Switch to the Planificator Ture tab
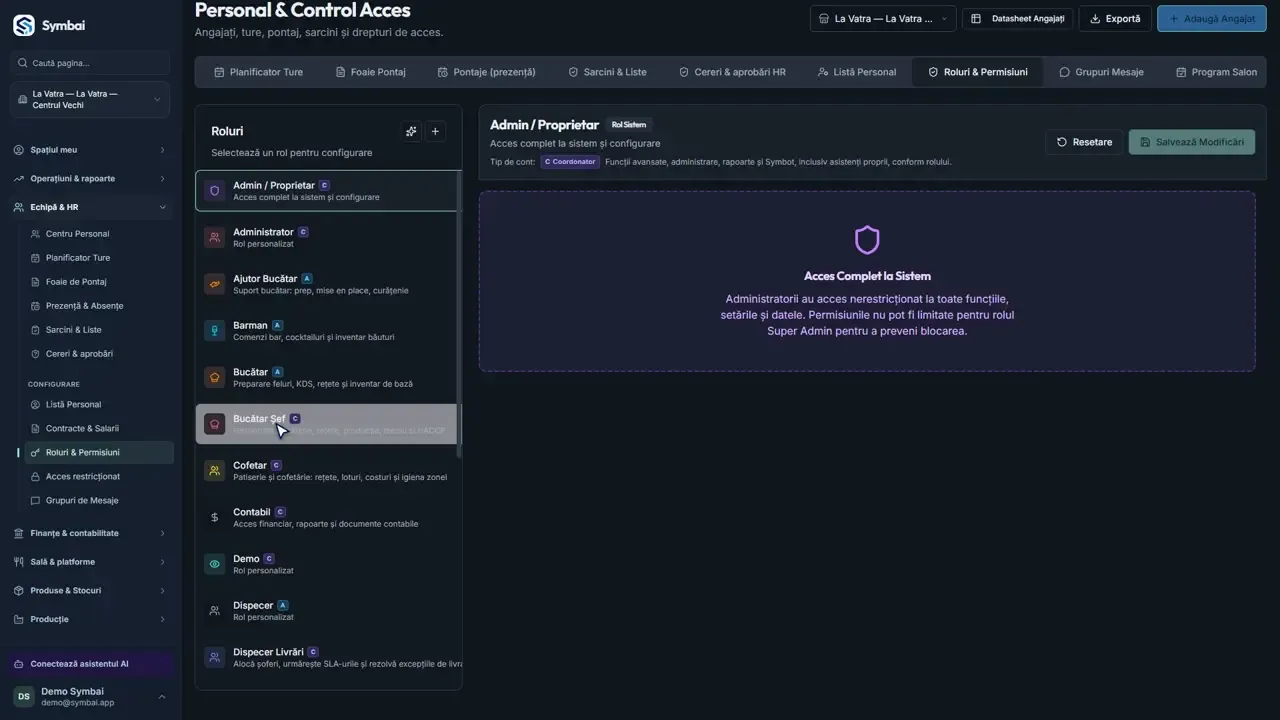Viewport: 1280px width, 720px height. [x=258, y=72]
